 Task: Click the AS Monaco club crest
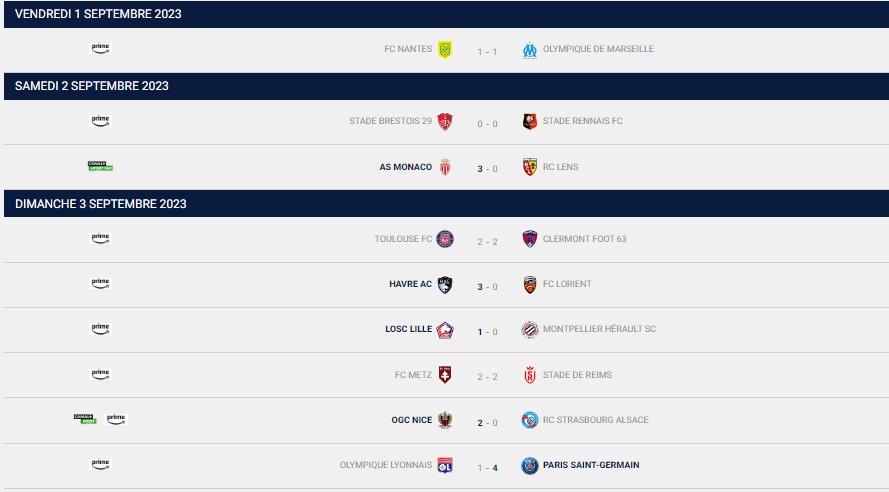coord(445,167)
